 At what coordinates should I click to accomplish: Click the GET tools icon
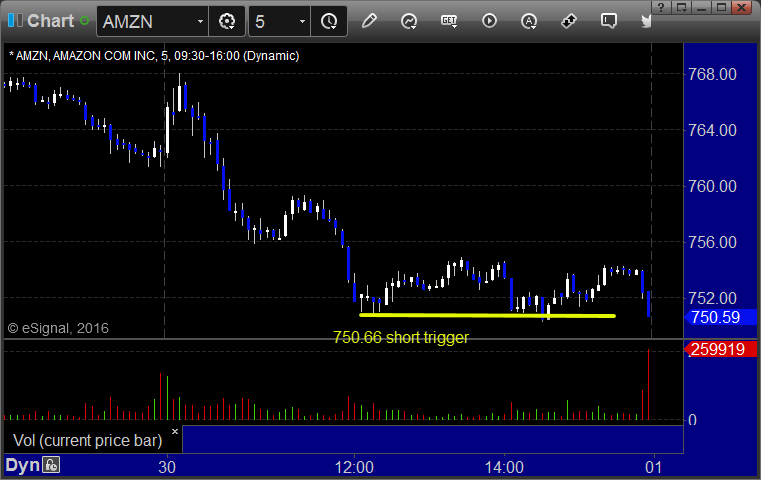[x=449, y=21]
